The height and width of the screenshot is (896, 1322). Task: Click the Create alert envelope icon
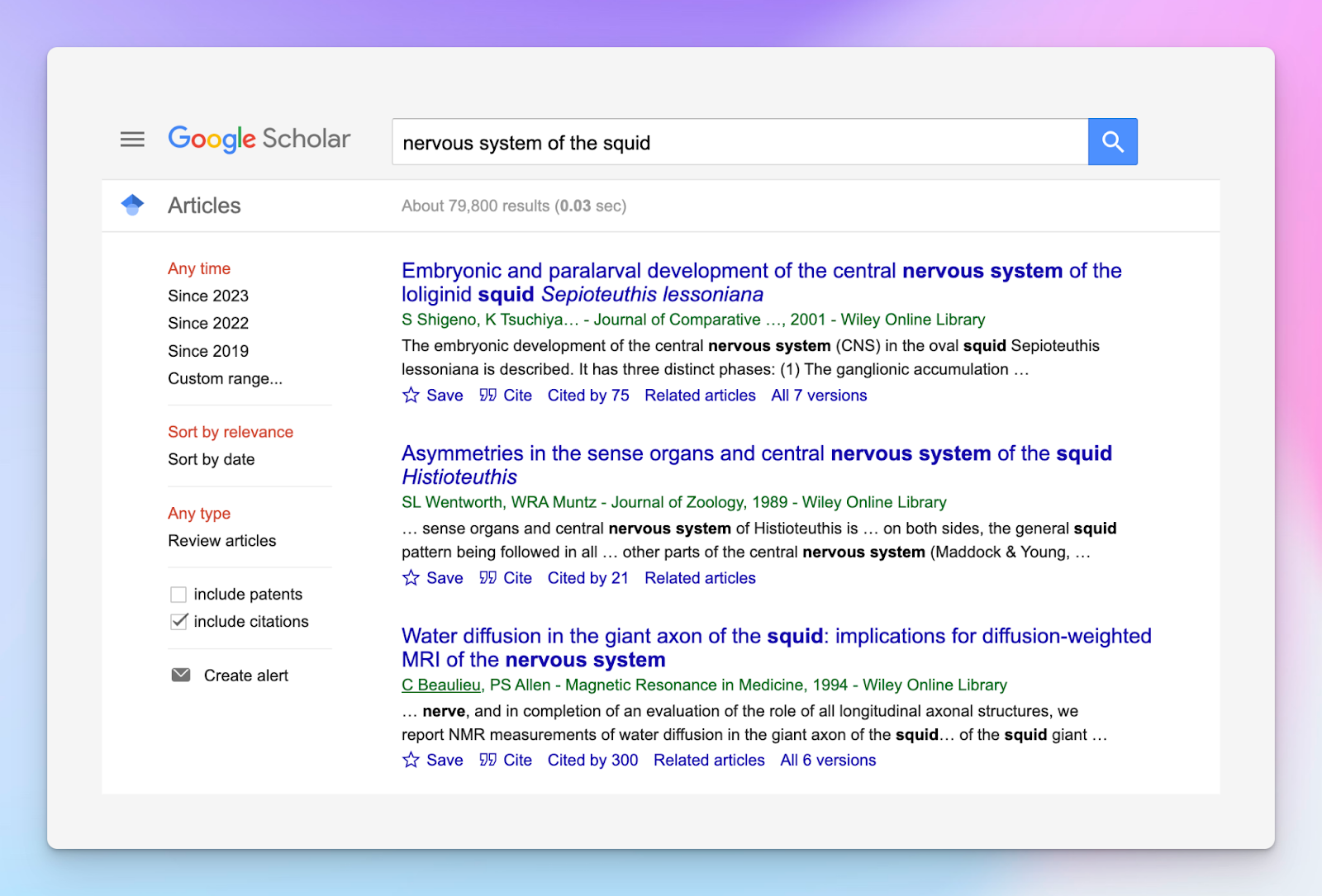coord(181,676)
